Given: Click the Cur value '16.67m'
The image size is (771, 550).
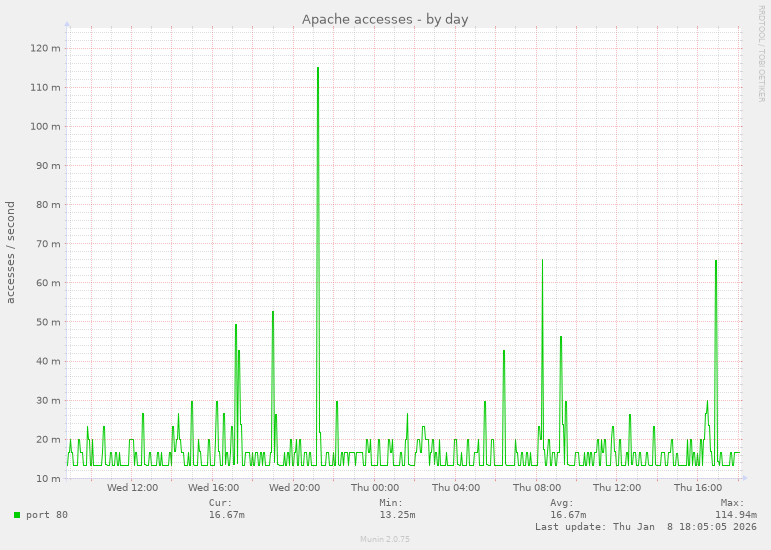Looking at the screenshot, I should coord(227,515).
